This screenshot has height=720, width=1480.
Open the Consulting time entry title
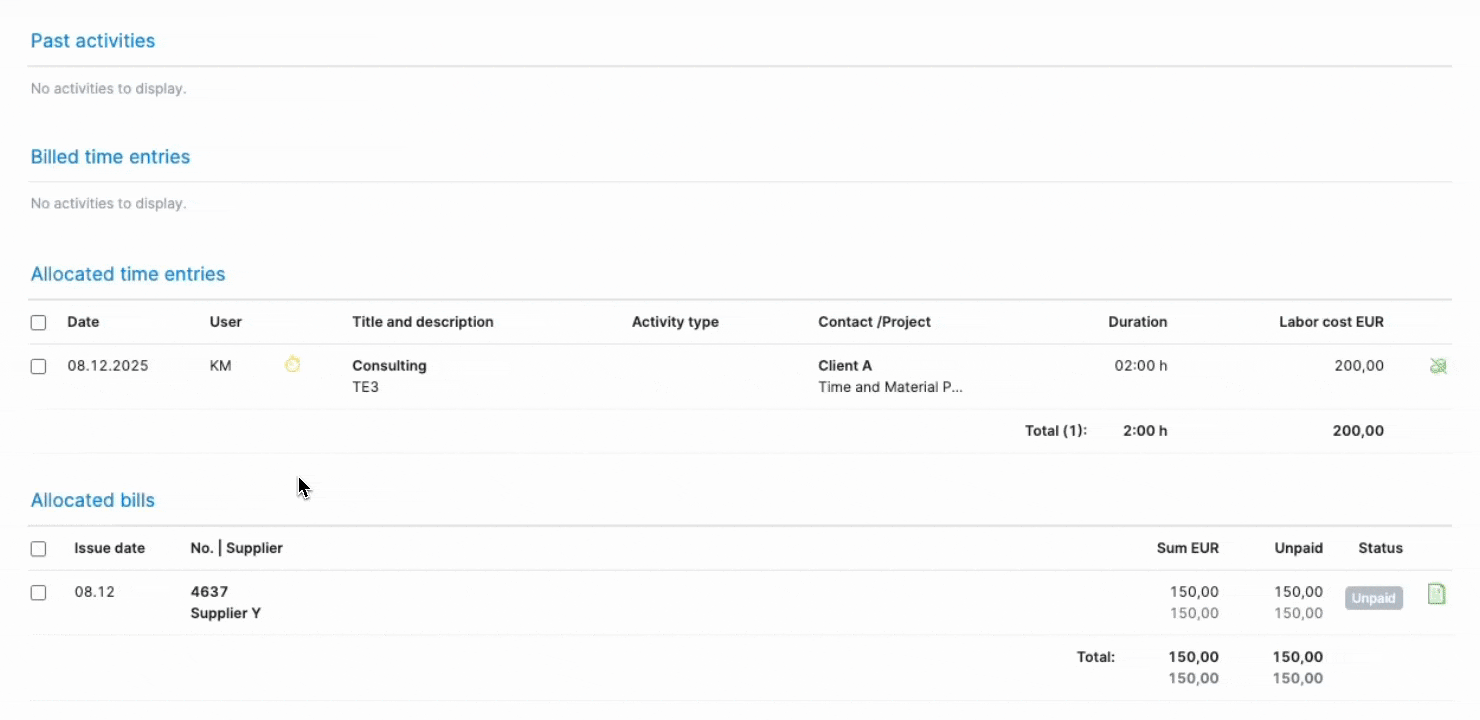tap(389, 366)
